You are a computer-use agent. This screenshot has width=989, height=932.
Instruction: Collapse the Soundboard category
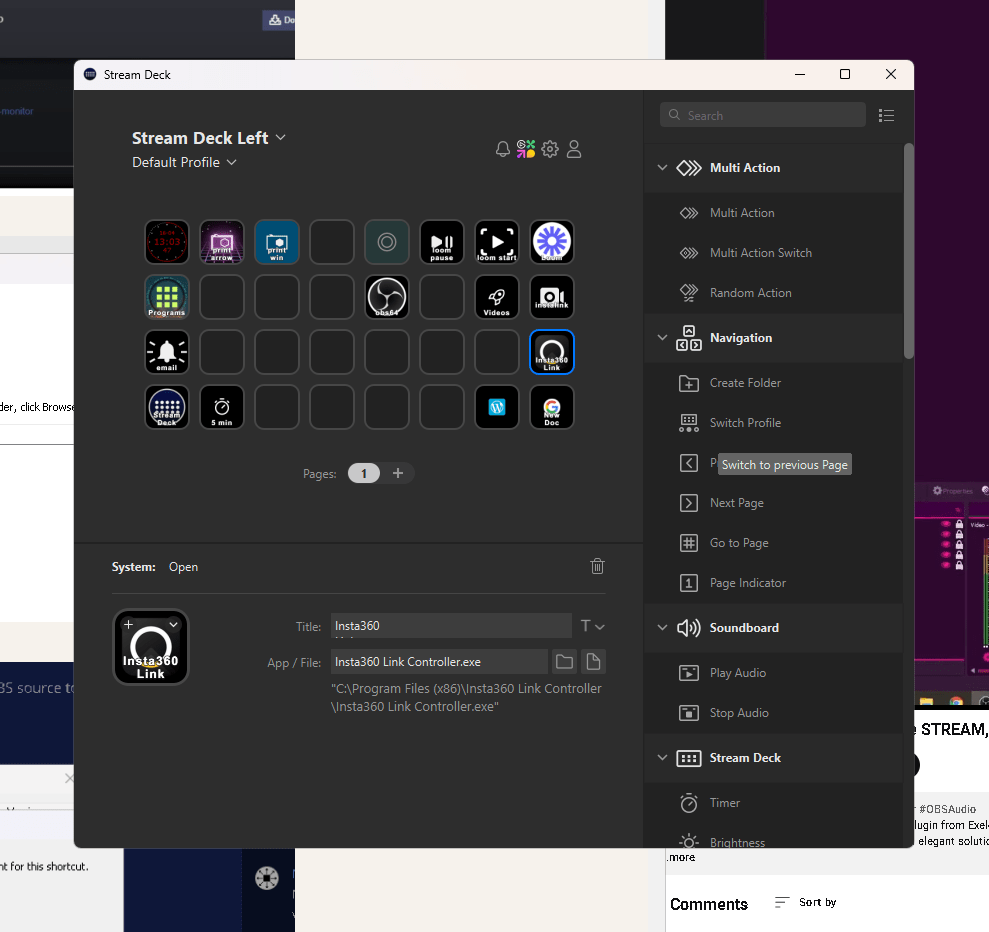click(662, 627)
